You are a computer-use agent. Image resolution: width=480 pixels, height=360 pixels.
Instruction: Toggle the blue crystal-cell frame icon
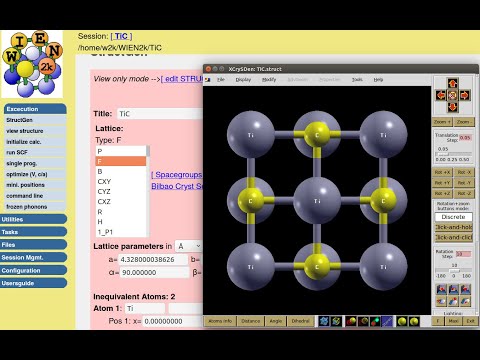coord(387,321)
